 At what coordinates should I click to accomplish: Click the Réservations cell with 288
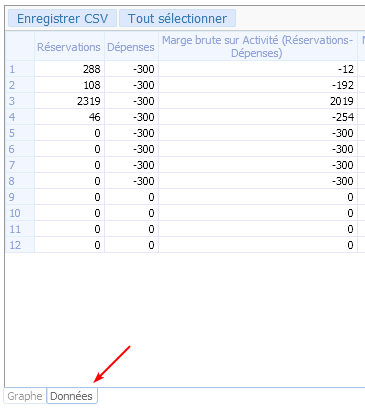pos(69,69)
